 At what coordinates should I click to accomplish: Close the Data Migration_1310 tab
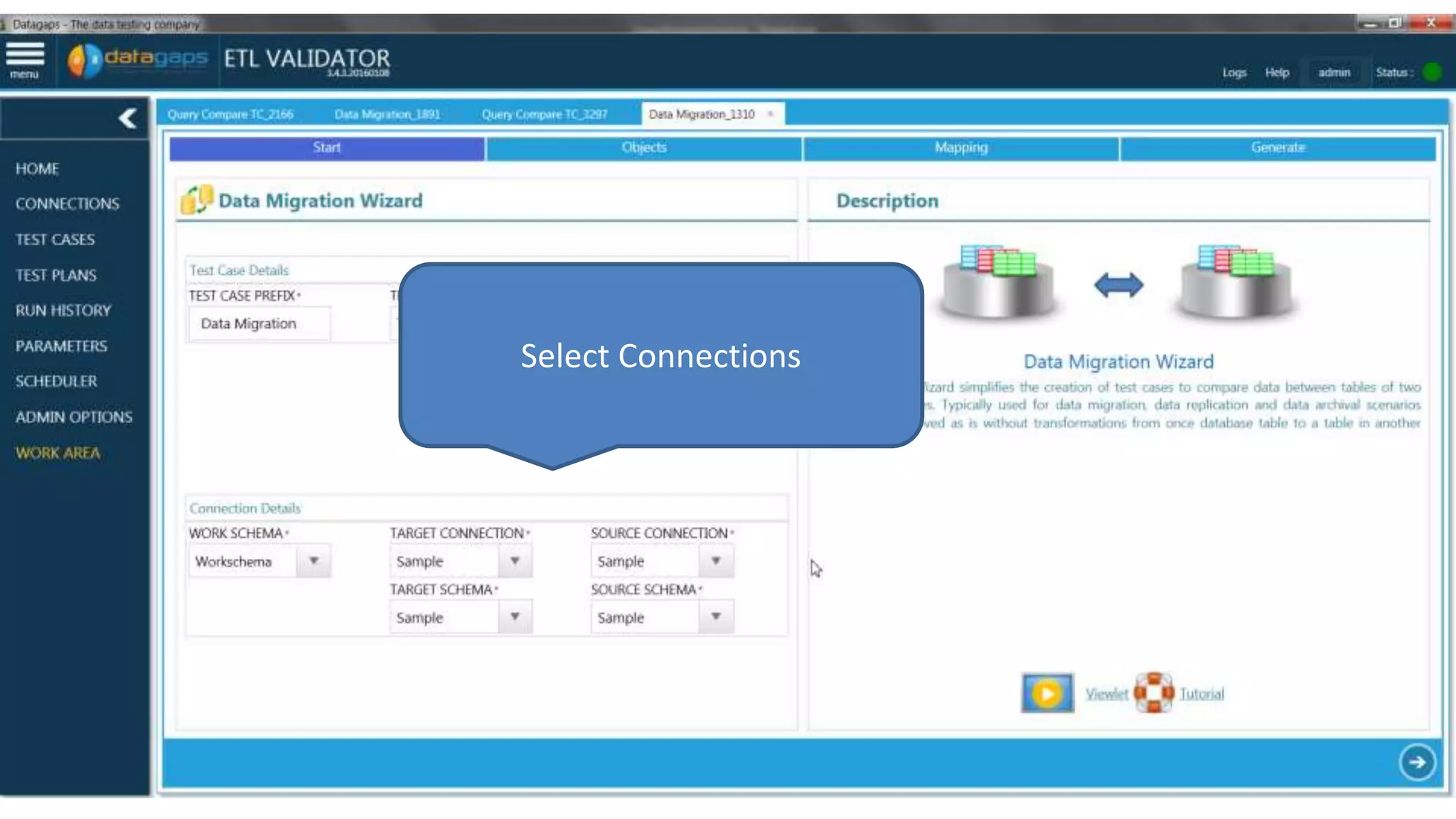[771, 114]
